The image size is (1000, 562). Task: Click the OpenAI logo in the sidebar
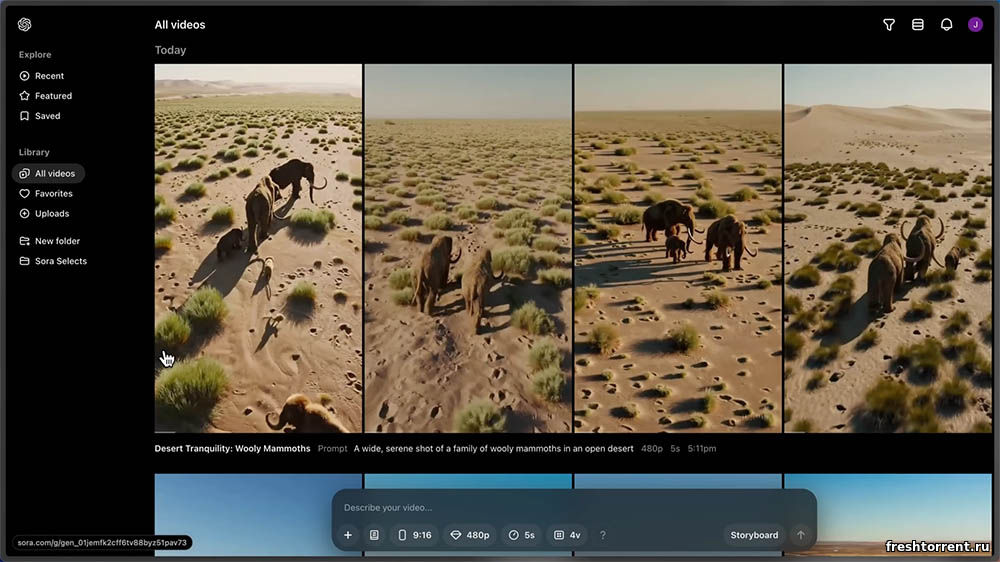(x=25, y=25)
